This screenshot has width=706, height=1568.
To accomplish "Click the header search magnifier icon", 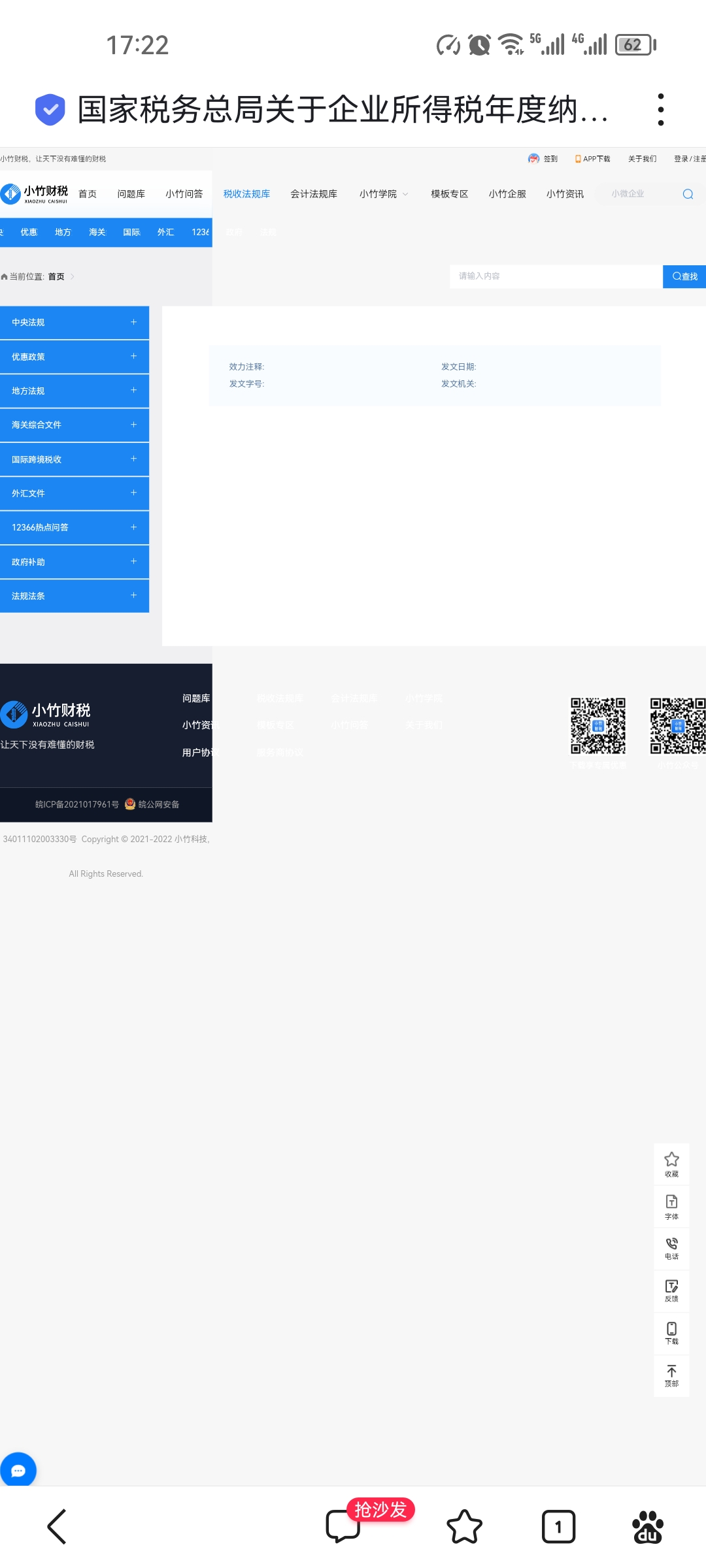I will point(688,194).
